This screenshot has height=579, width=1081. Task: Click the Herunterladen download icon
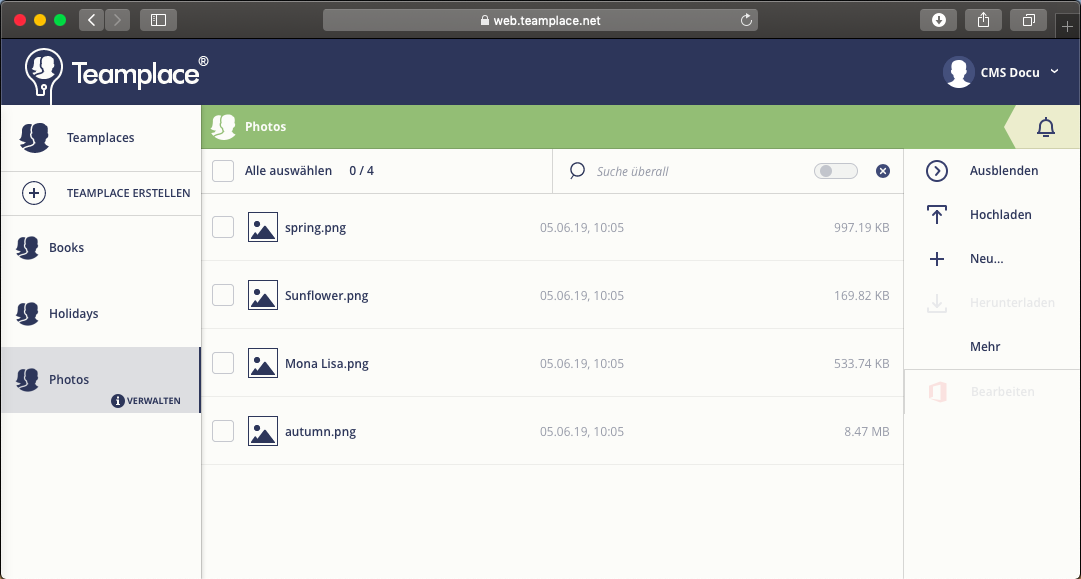[937, 303]
